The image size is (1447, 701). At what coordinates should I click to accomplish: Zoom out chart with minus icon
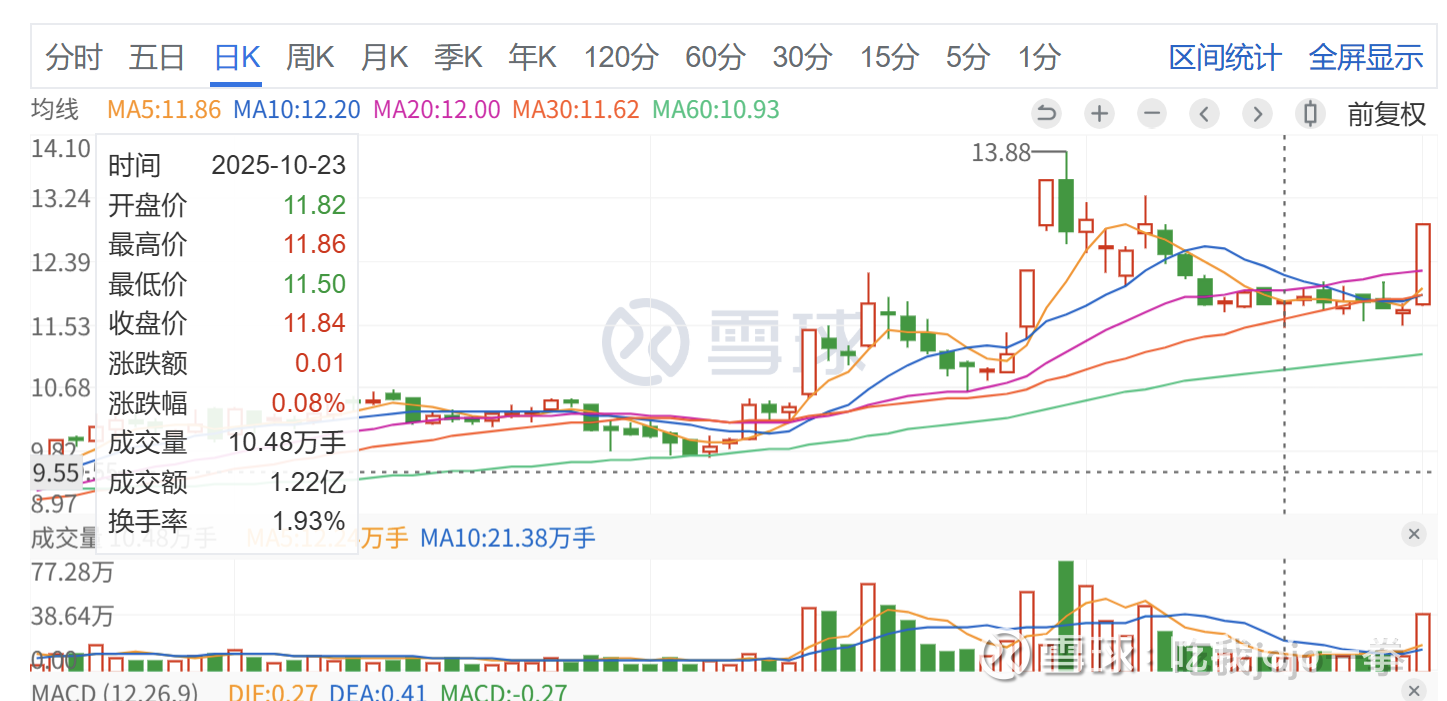tap(1152, 113)
